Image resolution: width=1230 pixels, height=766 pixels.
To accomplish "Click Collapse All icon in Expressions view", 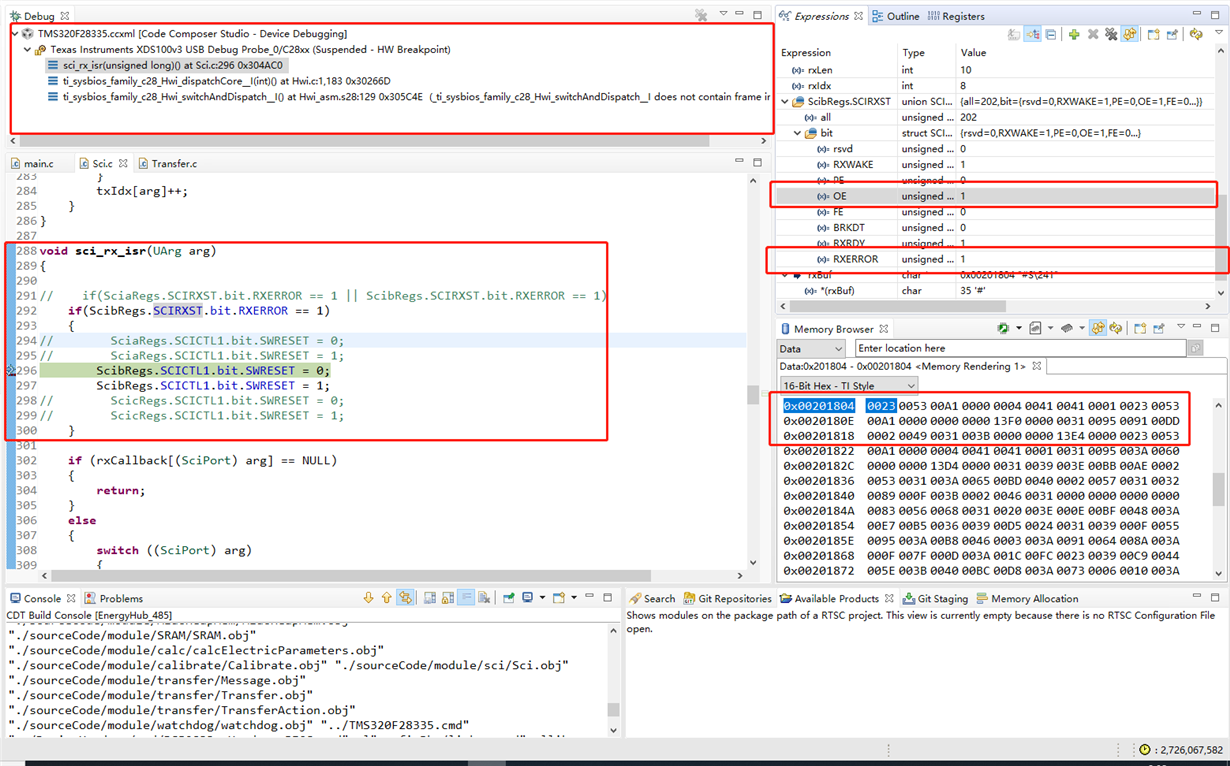I will click(1051, 34).
